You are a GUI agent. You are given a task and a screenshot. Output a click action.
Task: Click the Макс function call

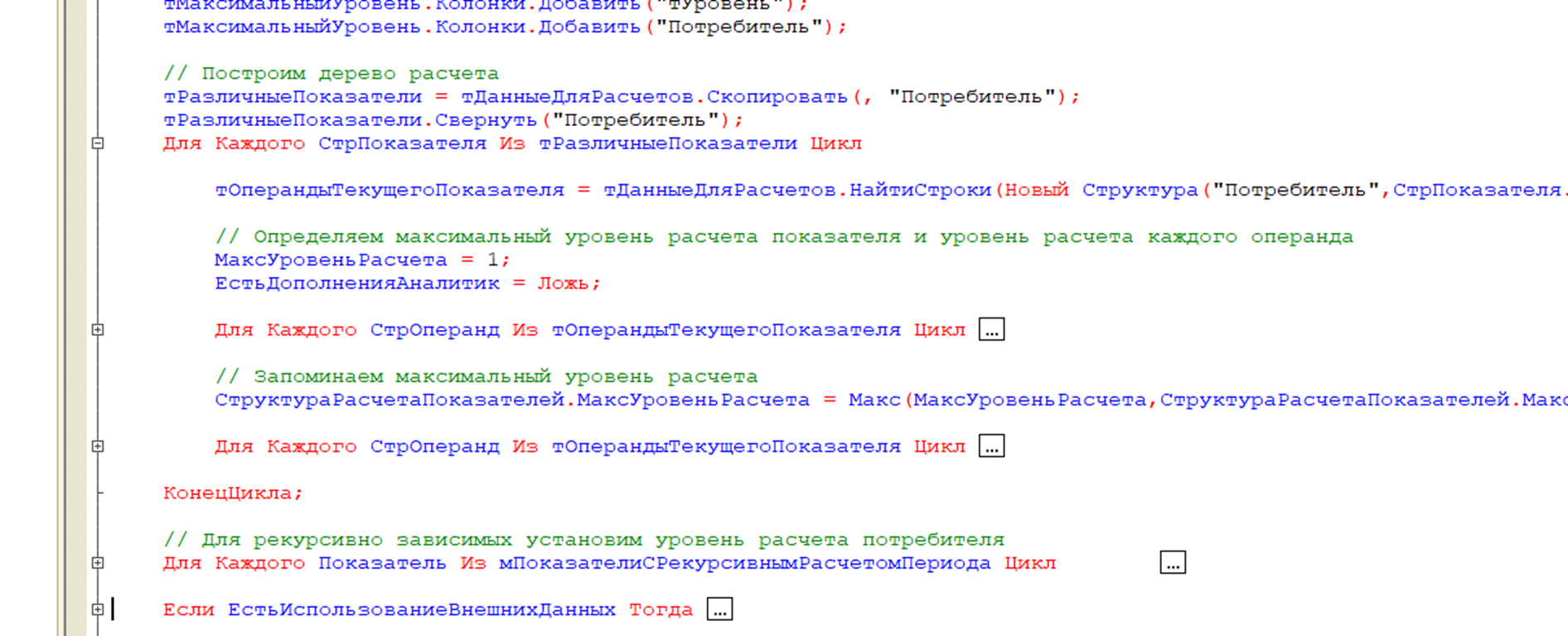pyautogui.click(x=874, y=401)
